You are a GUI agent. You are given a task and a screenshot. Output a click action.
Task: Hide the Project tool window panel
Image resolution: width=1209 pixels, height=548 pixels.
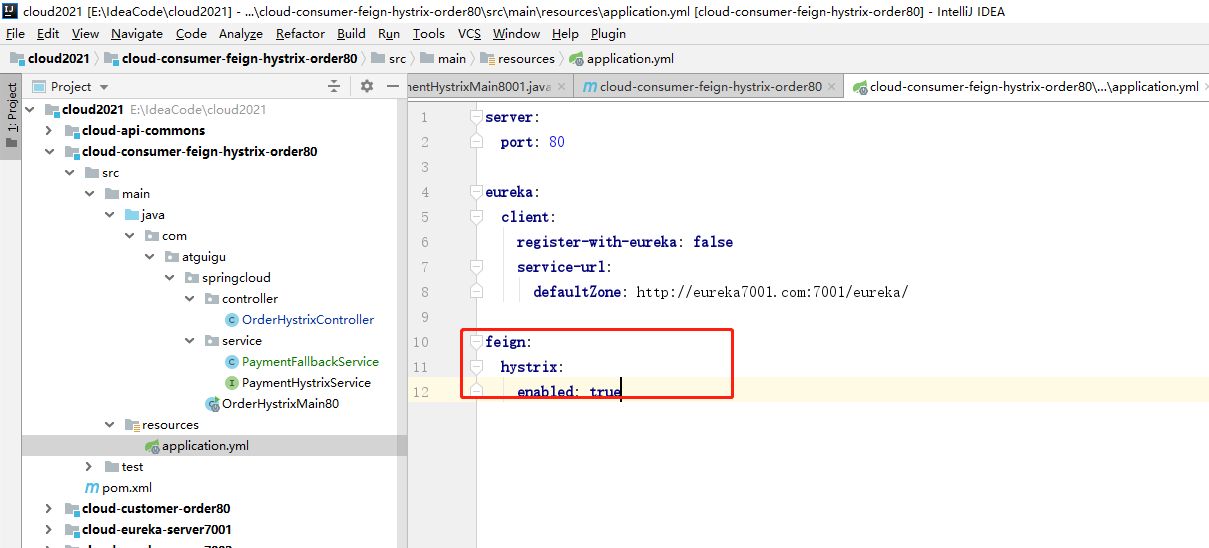pos(391,87)
